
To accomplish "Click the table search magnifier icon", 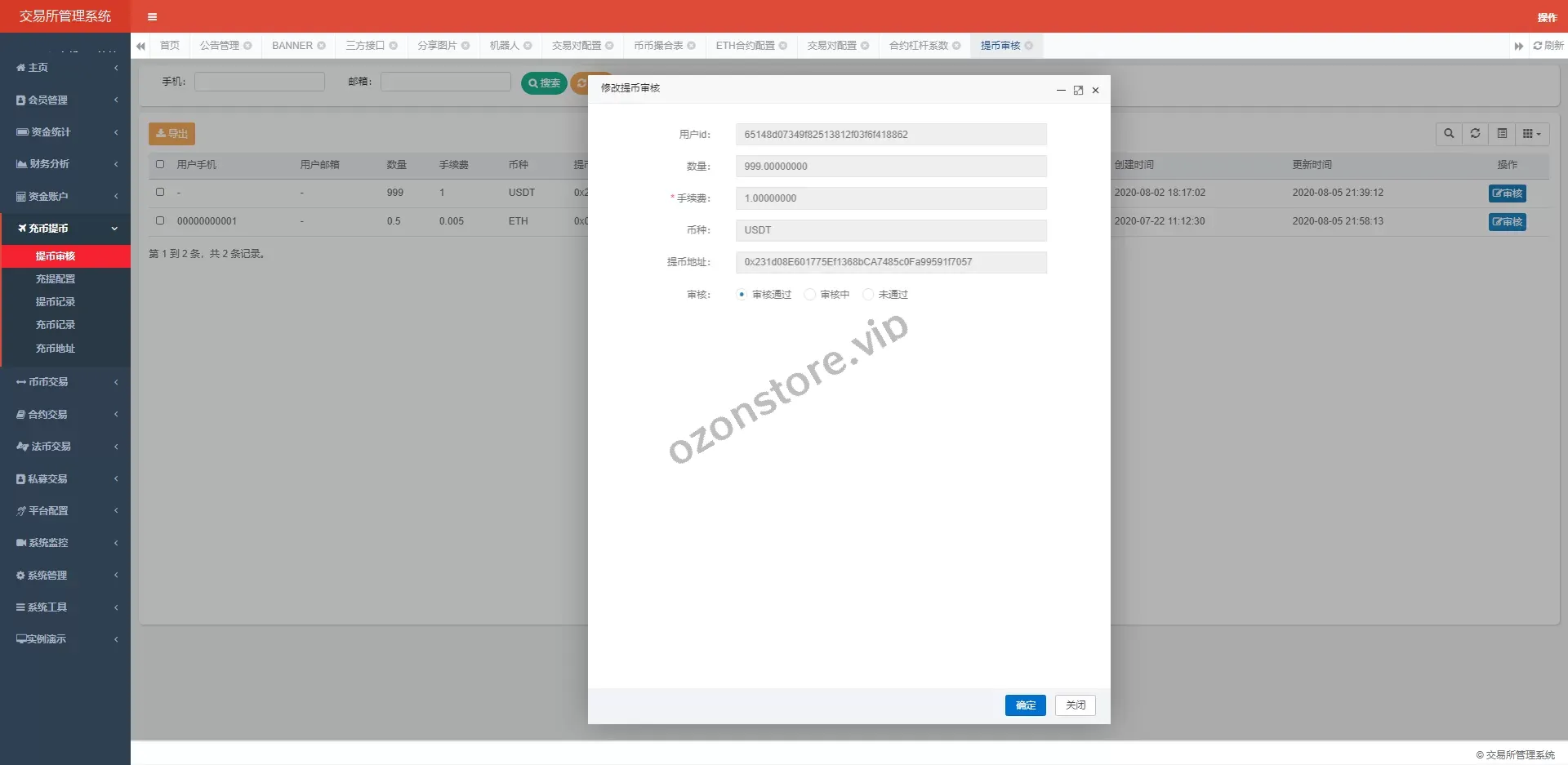I will 1449,134.
